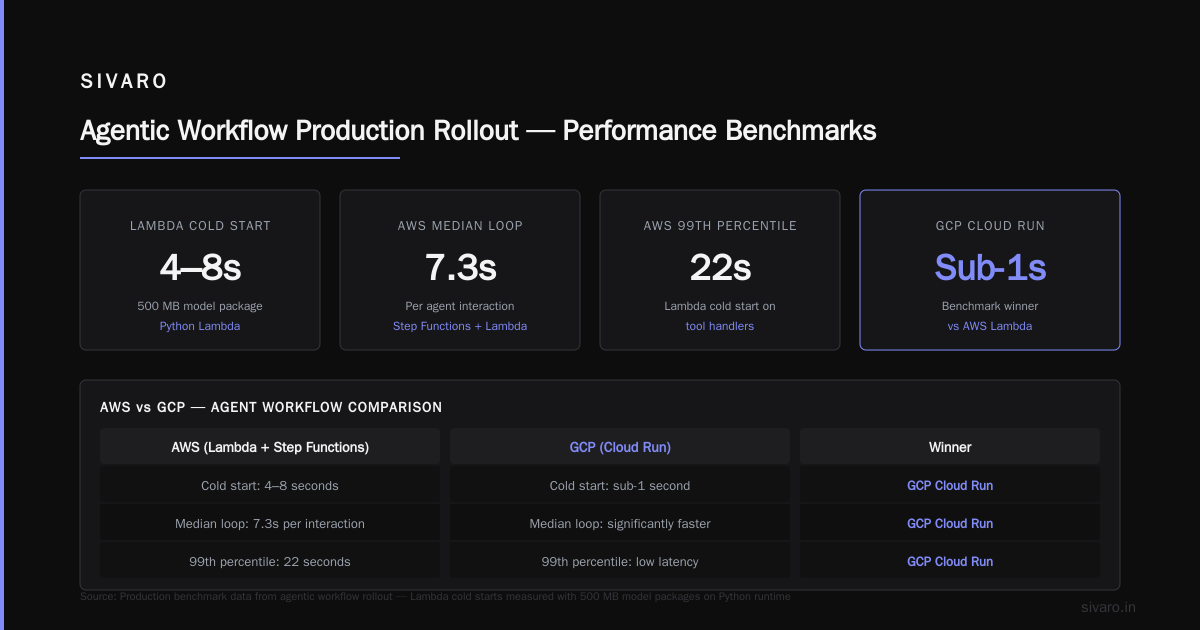
Task: Click Median loop: significantly faster cell
Action: click(620, 524)
